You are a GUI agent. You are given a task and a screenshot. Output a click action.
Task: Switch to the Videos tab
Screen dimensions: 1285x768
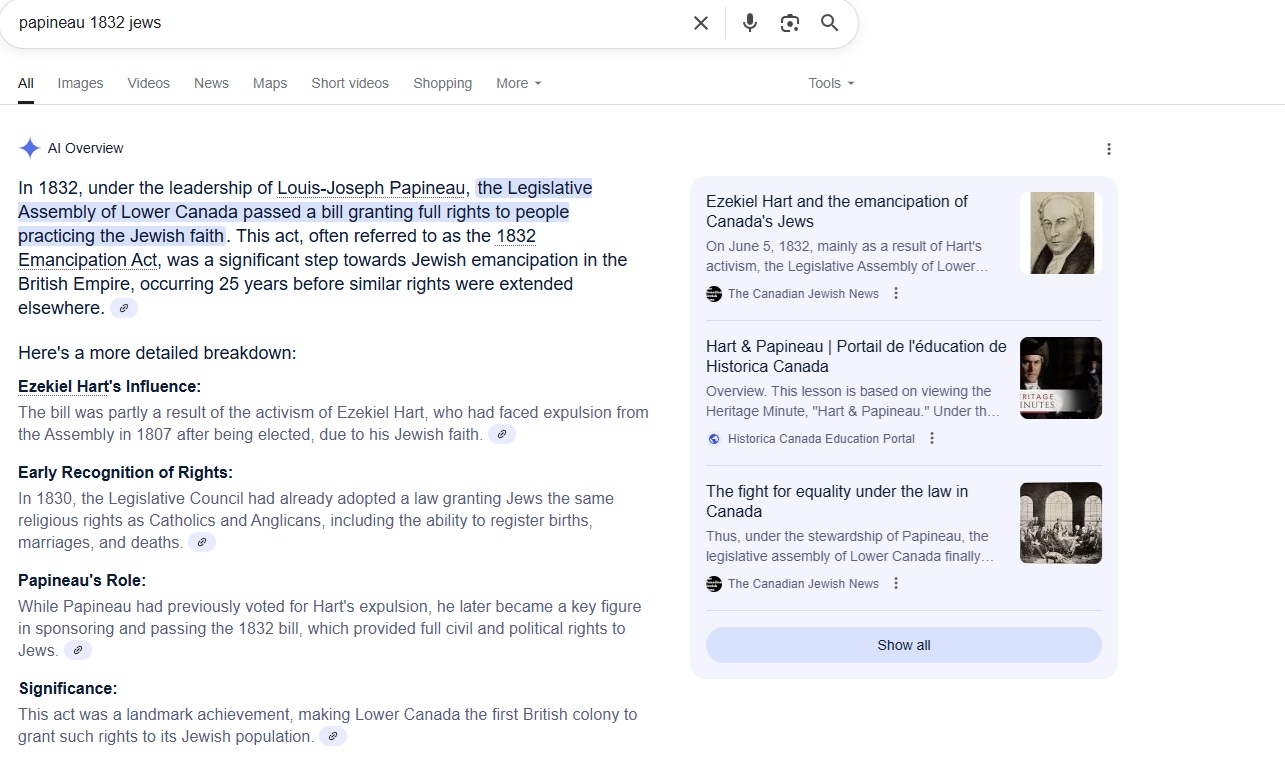149,83
